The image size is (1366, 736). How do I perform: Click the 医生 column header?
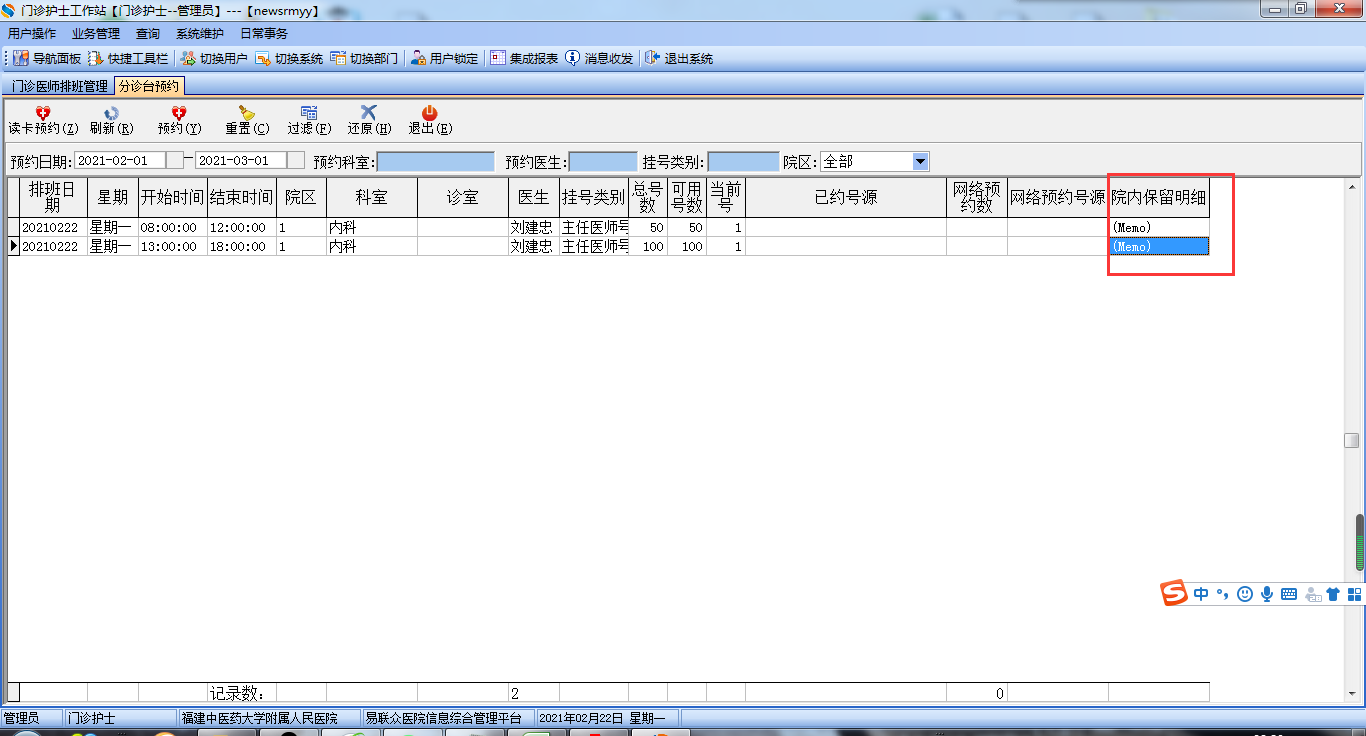point(534,198)
